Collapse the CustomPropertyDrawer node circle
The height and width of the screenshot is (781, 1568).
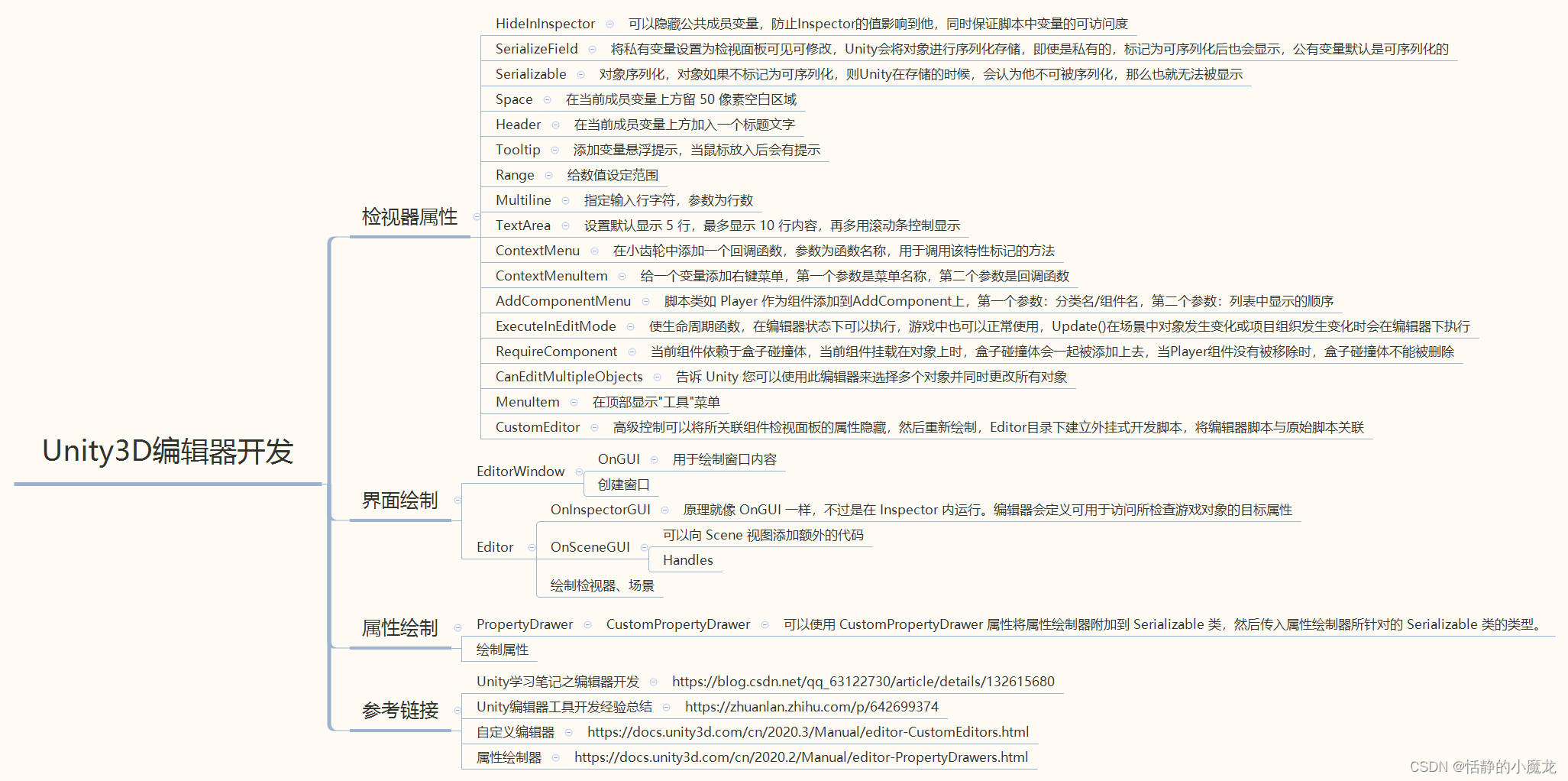[765, 624]
